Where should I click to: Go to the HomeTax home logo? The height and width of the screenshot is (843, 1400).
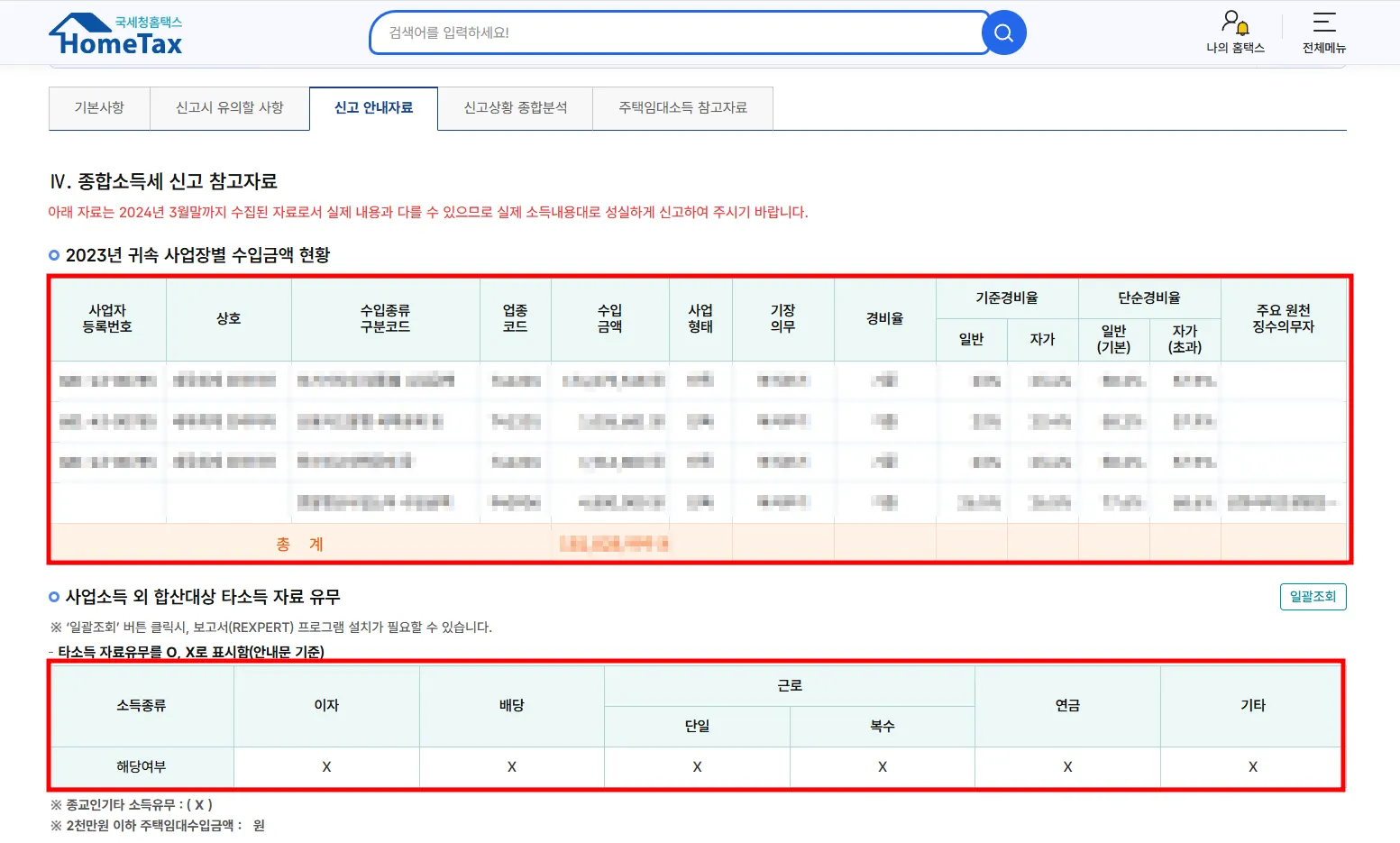pos(115,35)
